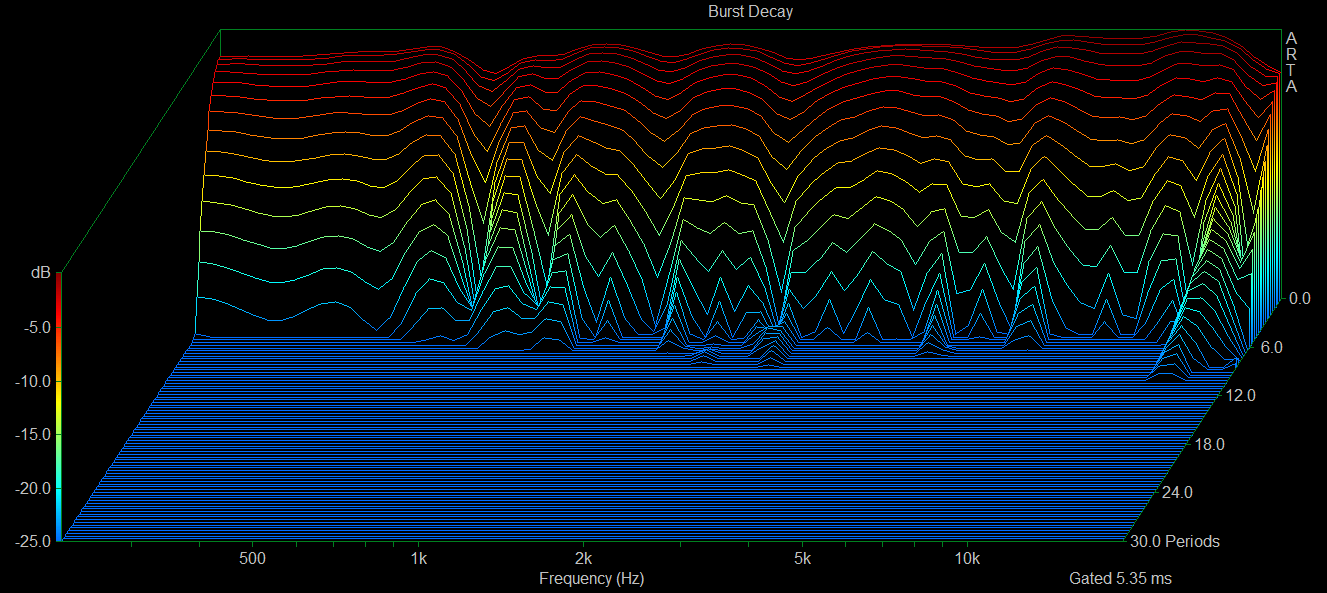
Task: Click the Frequency (Hz) axis title
Action: point(591,578)
